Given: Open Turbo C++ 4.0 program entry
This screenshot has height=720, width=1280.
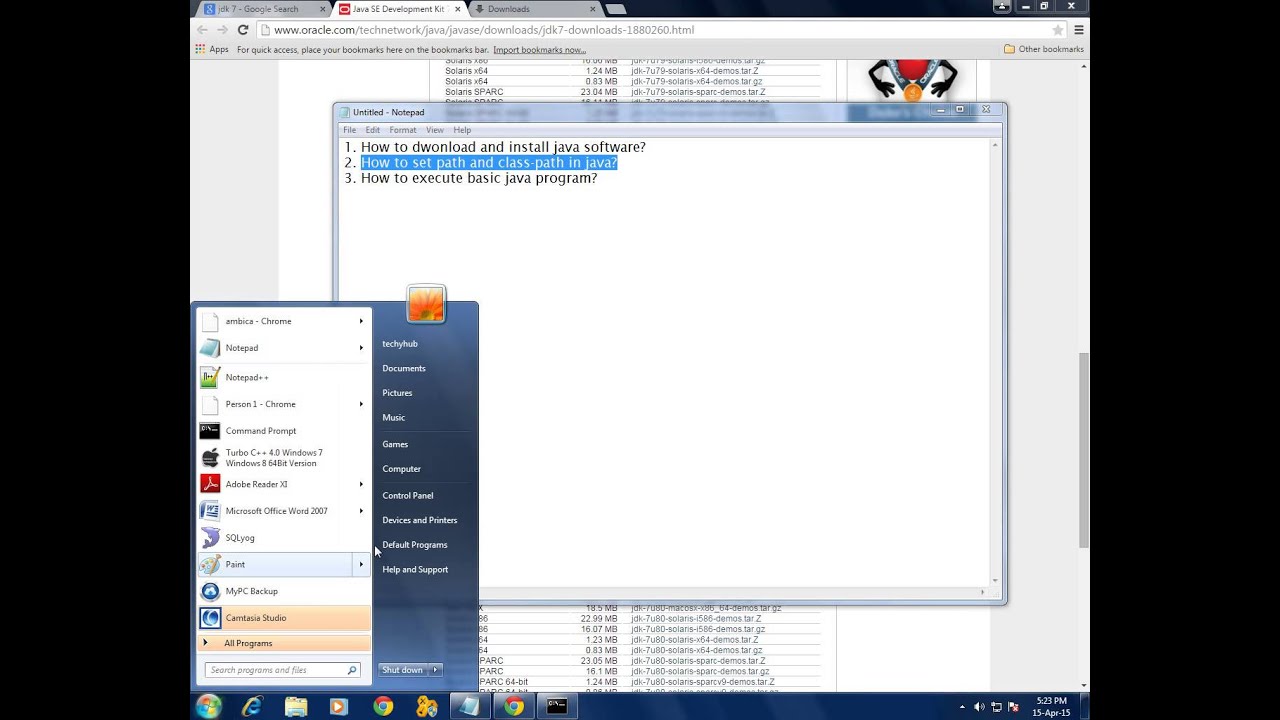Looking at the screenshot, I should (x=285, y=458).
